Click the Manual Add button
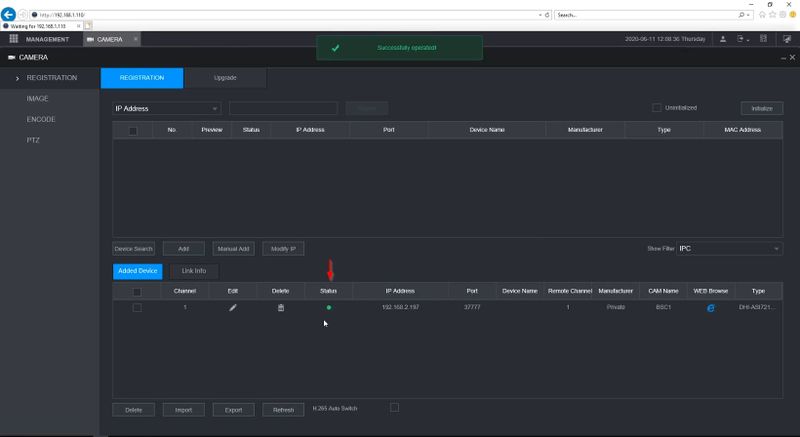The height and width of the screenshot is (437, 800). click(233, 249)
